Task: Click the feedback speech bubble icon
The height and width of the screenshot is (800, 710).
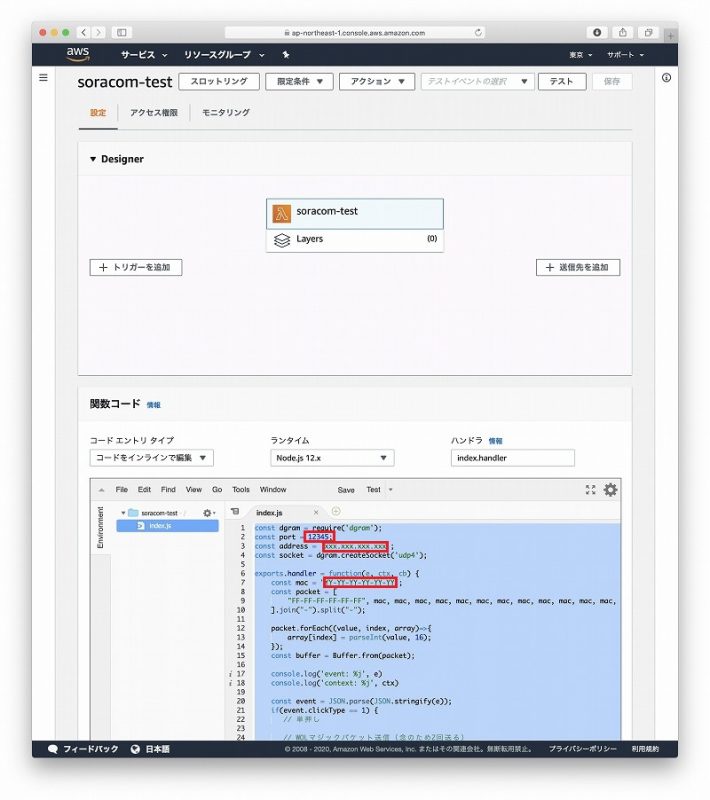Action: click(x=53, y=749)
